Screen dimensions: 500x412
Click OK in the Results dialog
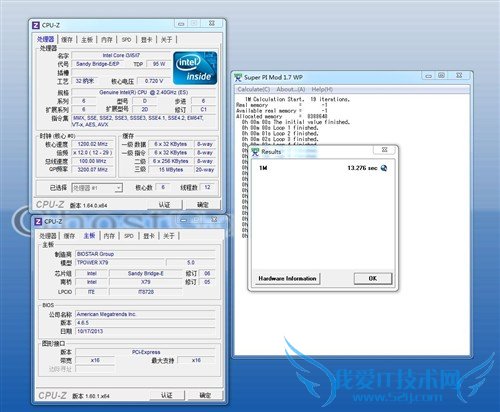(373, 279)
